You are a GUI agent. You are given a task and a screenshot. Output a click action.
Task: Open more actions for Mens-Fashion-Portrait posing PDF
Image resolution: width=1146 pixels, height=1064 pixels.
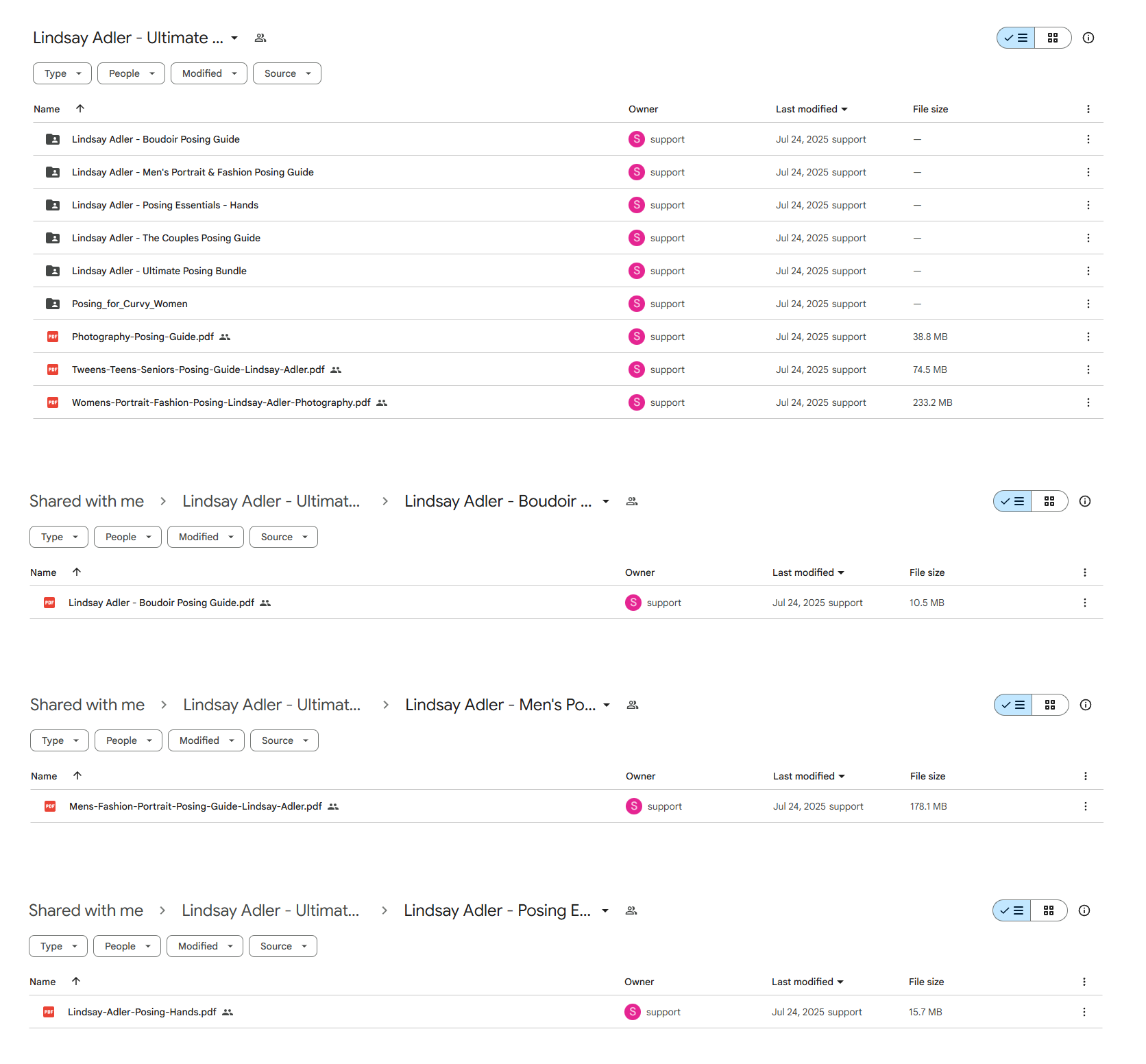[1085, 806]
